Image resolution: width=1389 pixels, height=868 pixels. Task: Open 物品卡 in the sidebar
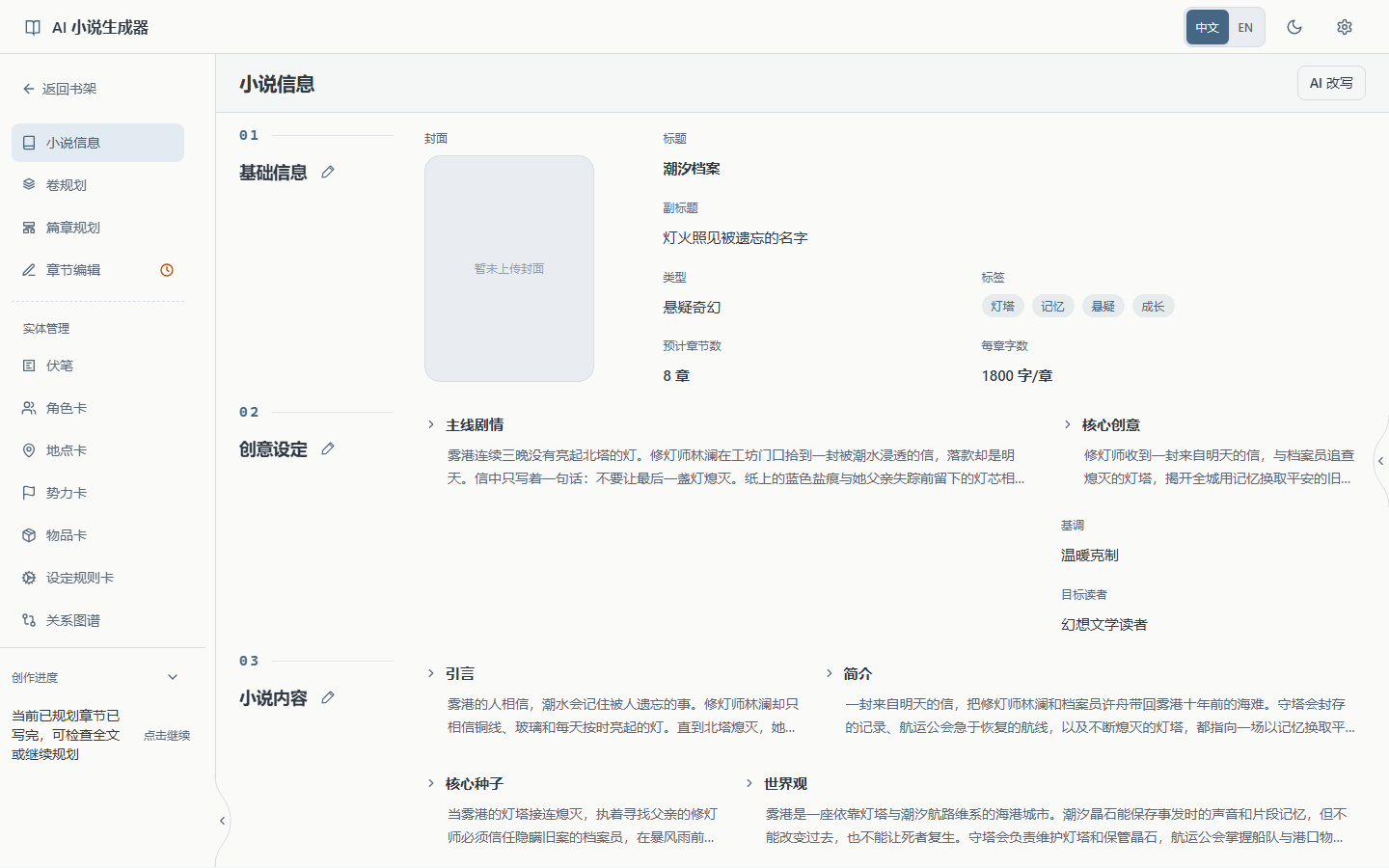tap(97, 535)
